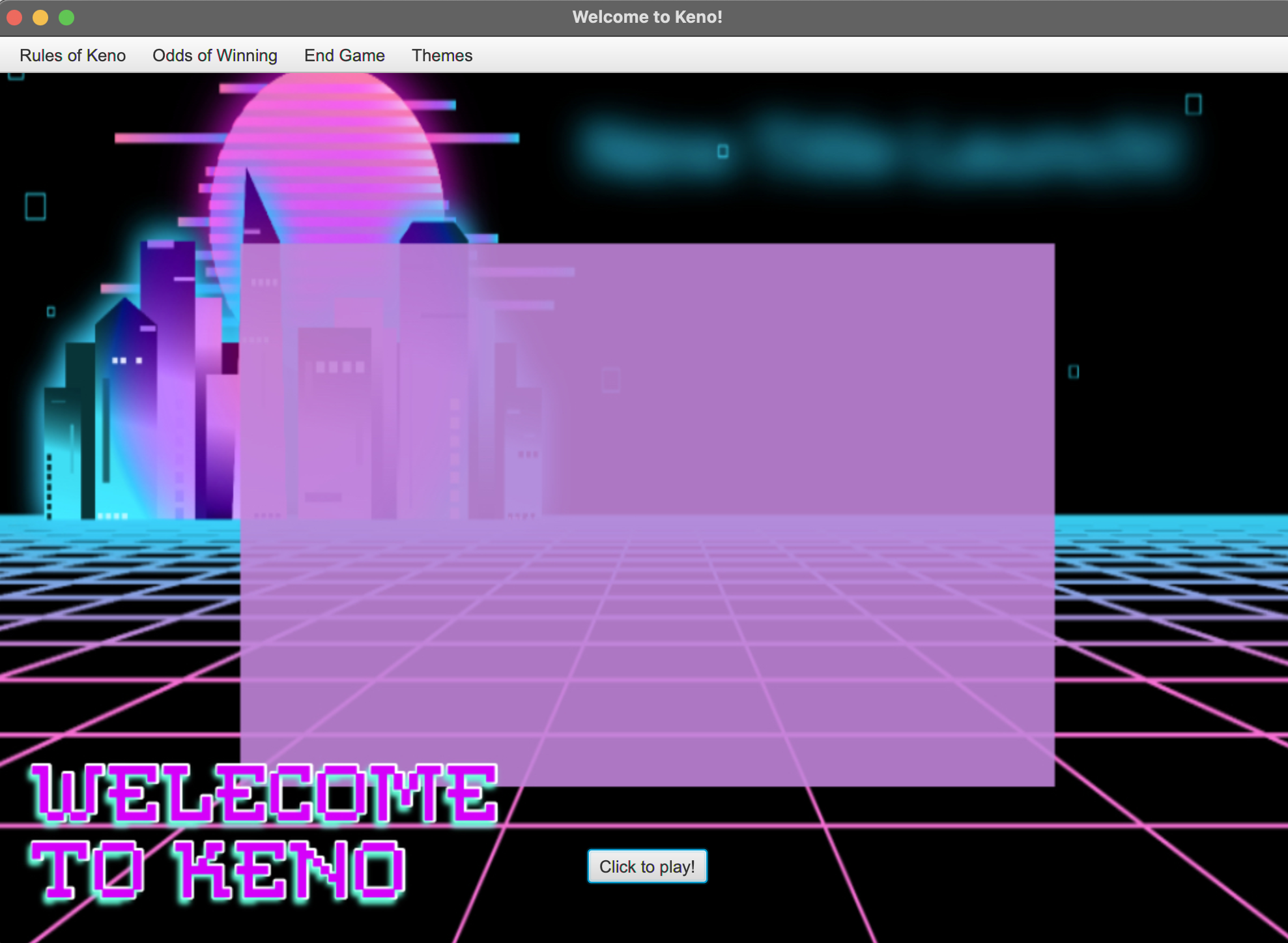Viewport: 1288px width, 943px height.
Task: Select End Game from the menu bar
Action: point(344,55)
